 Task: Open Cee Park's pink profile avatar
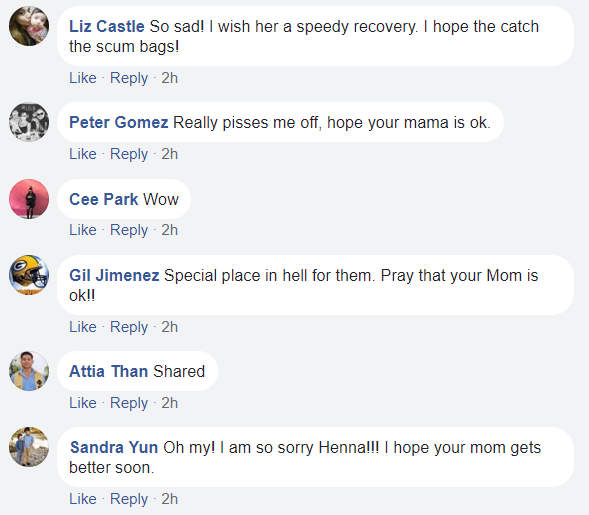29,199
